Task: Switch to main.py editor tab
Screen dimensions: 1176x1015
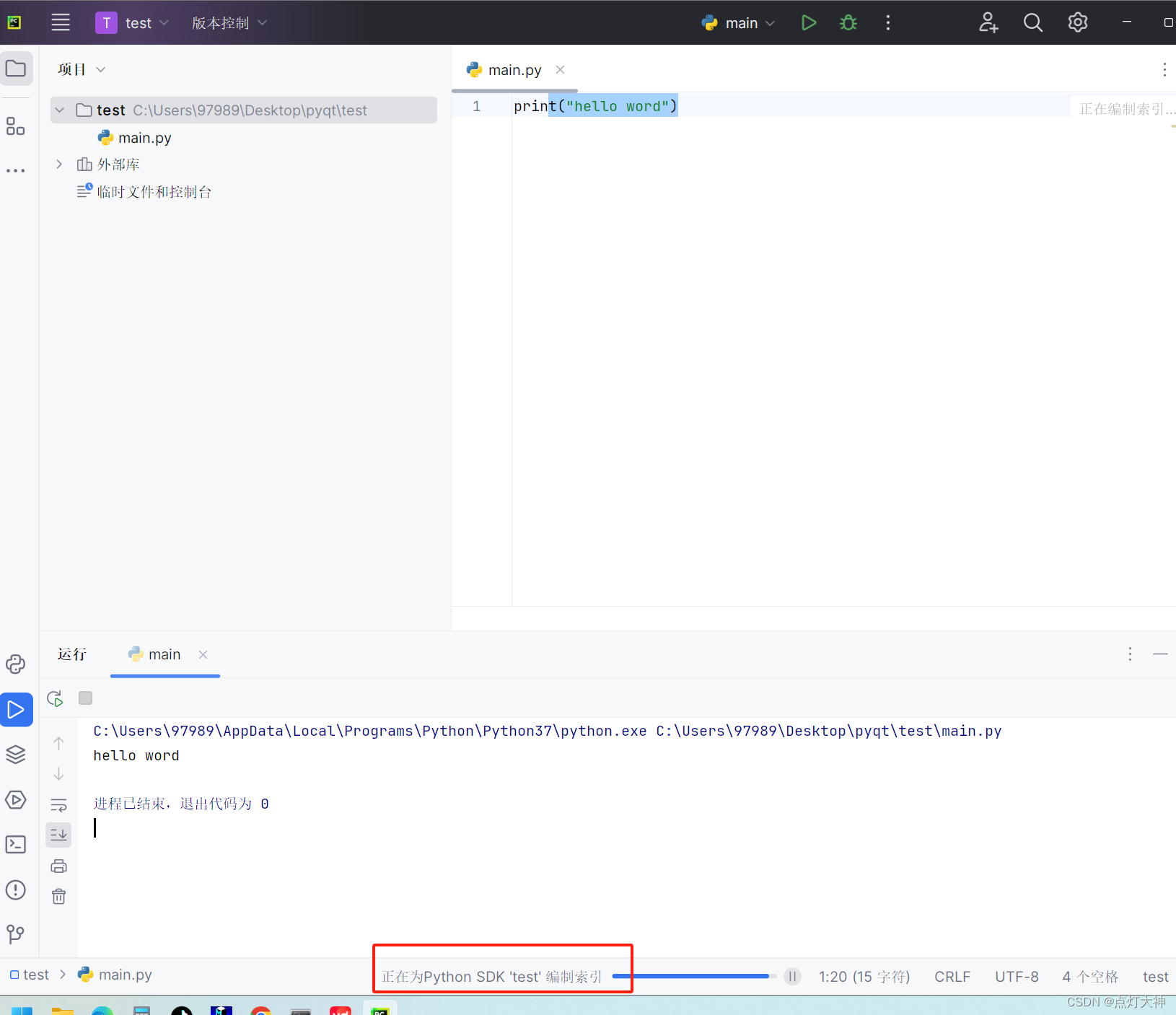Action: (514, 70)
